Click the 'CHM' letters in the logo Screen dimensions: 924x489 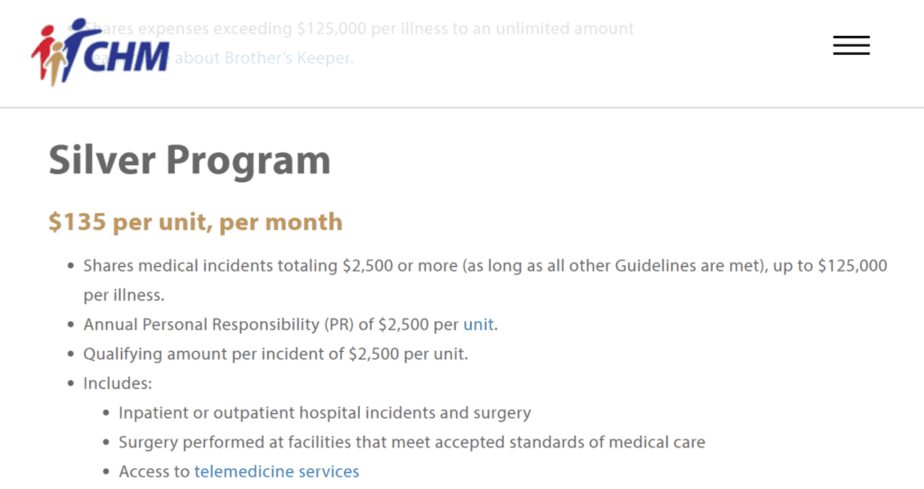point(127,57)
